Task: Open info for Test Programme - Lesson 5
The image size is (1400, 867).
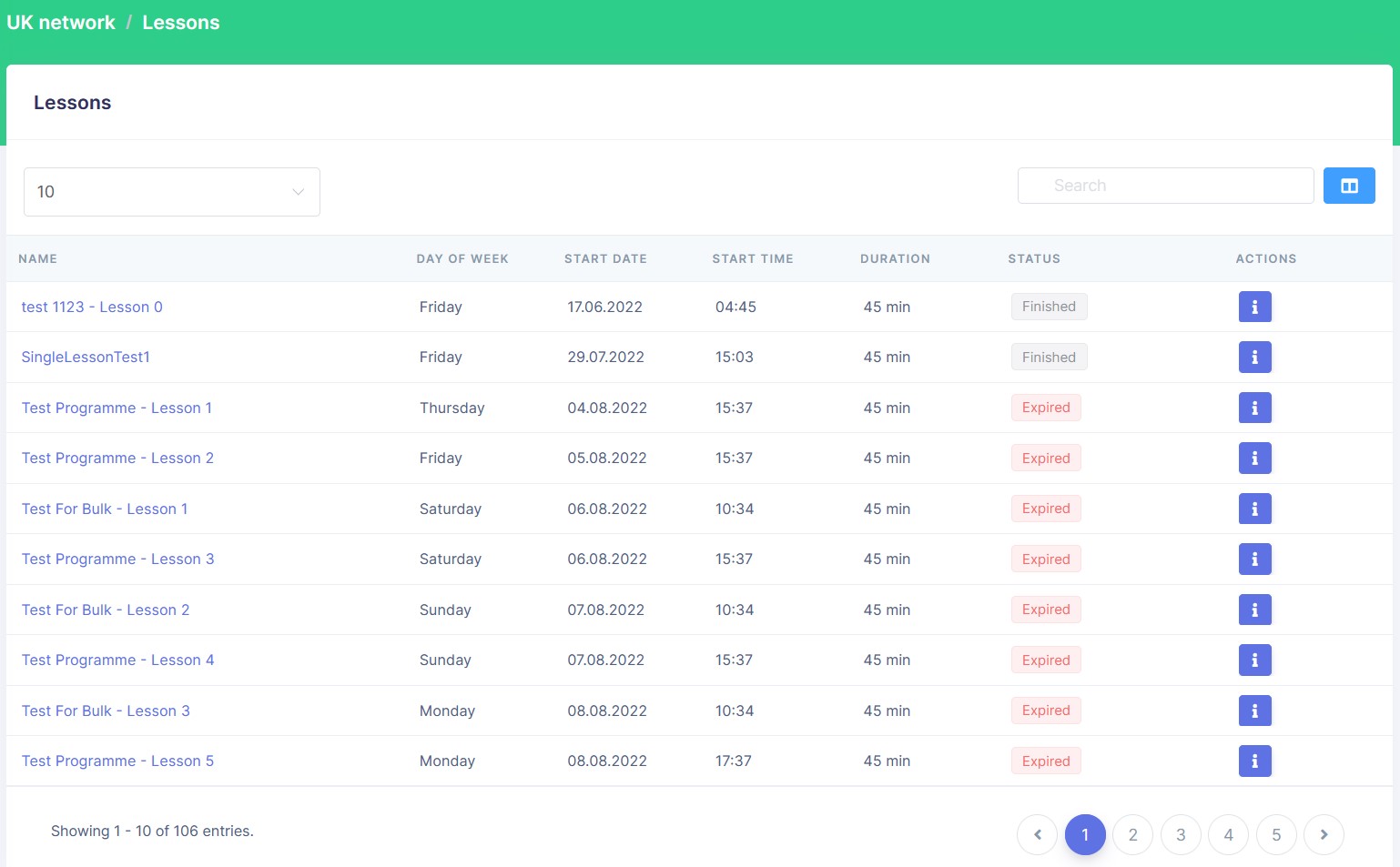Action: point(1254,761)
